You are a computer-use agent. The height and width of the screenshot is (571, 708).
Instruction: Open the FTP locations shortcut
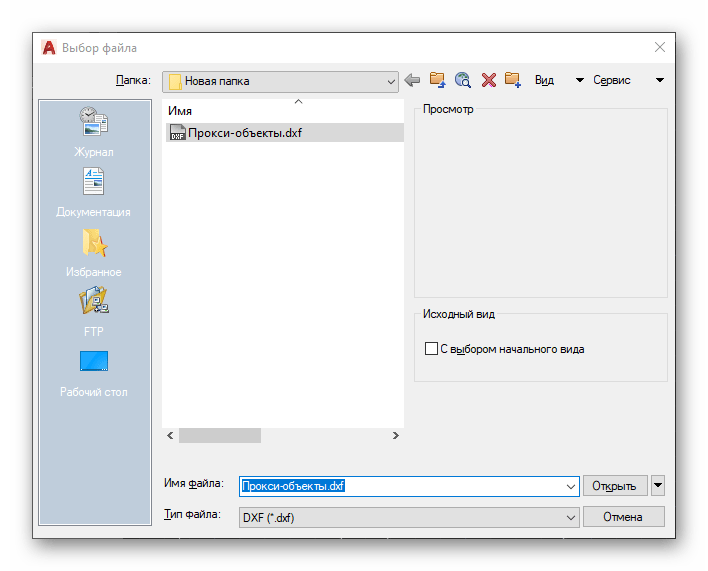coord(94,312)
